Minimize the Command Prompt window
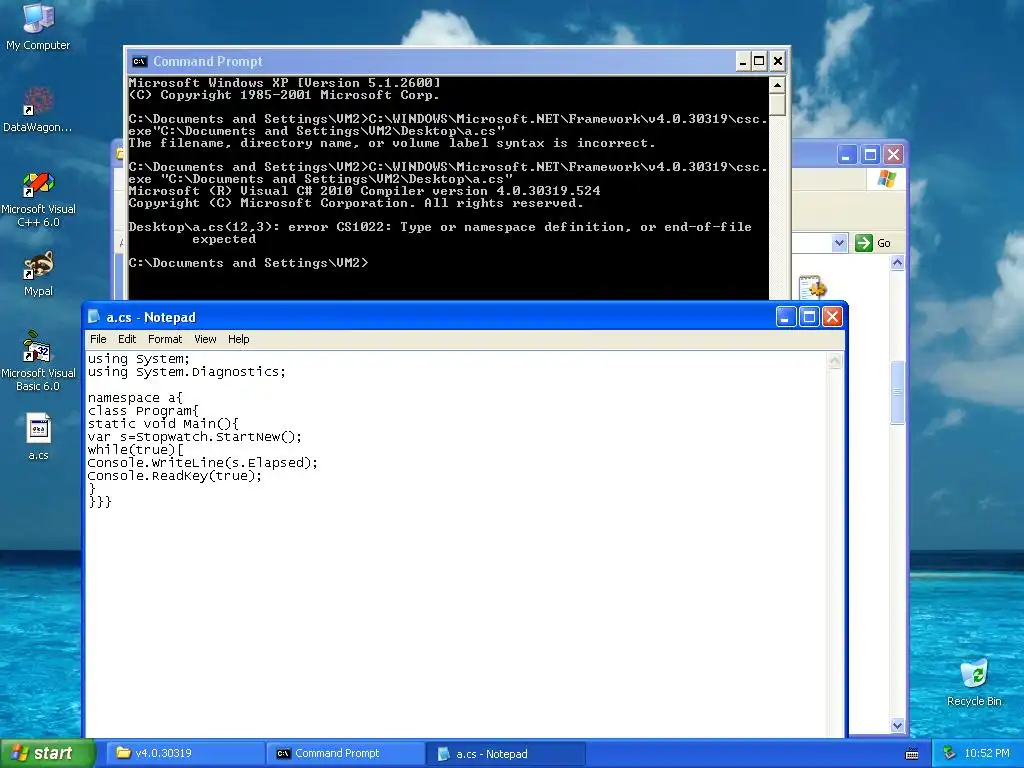Viewport: 1024px width, 768px height. [743, 61]
